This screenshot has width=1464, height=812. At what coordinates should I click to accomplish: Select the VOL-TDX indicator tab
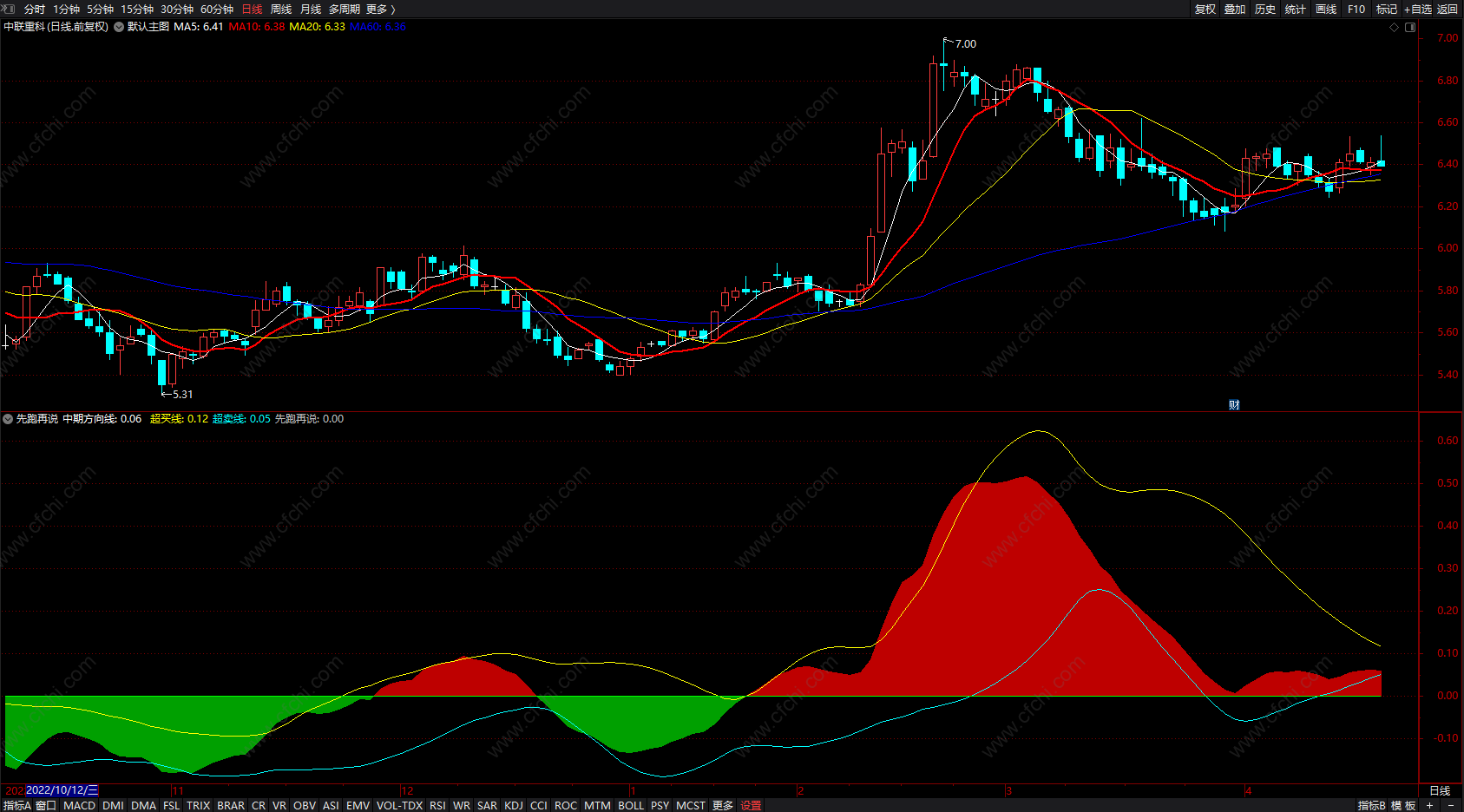(399, 805)
